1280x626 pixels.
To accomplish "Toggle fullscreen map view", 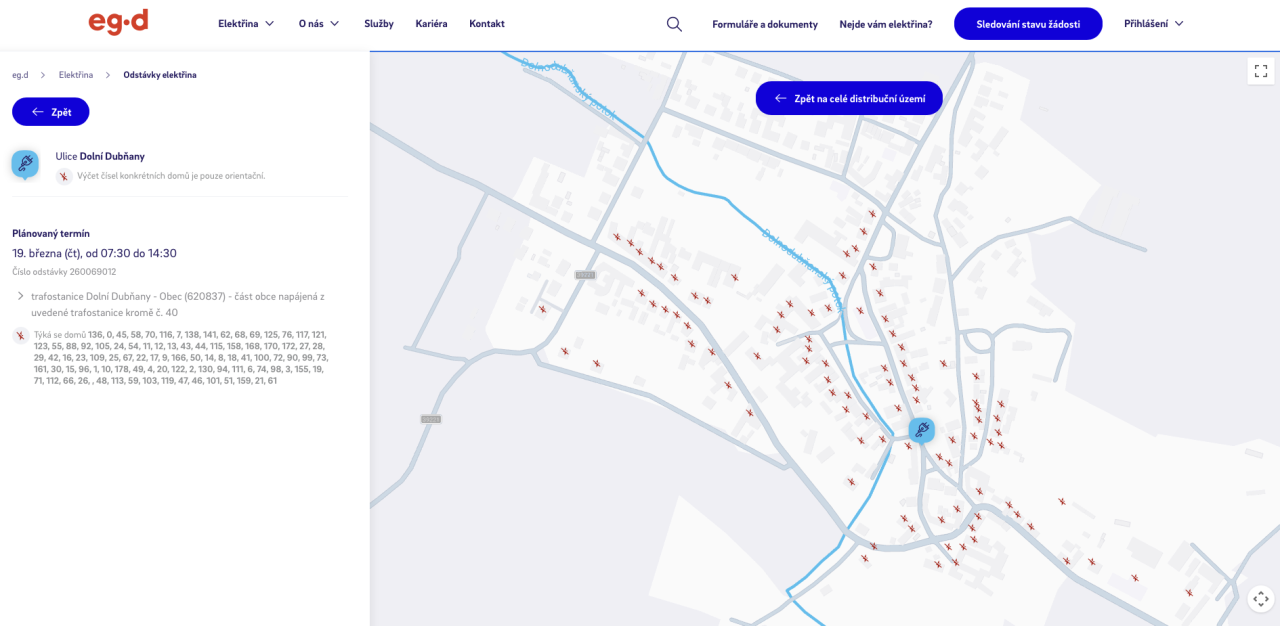I will coord(1261,71).
